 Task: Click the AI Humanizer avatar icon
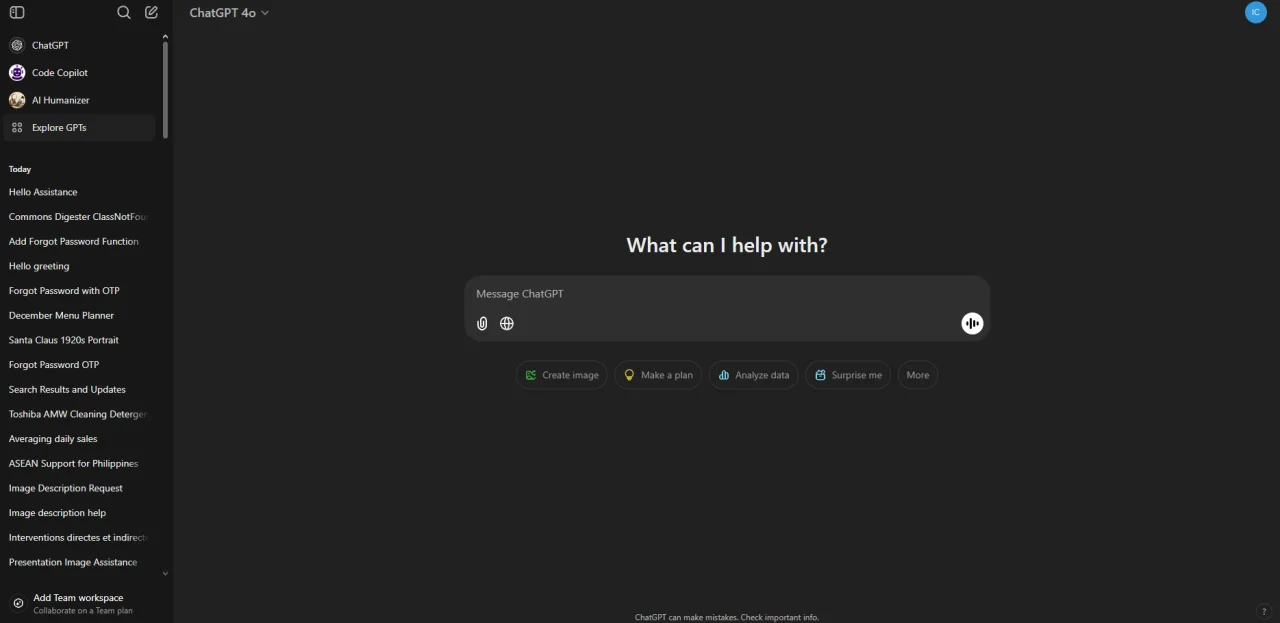17,100
